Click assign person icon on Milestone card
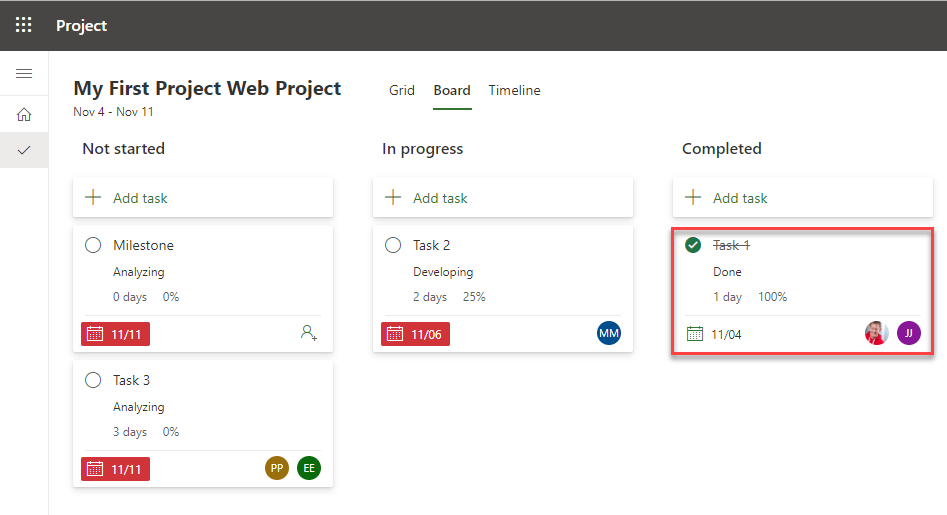Screen dimensions: 947x515 pos(309,333)
